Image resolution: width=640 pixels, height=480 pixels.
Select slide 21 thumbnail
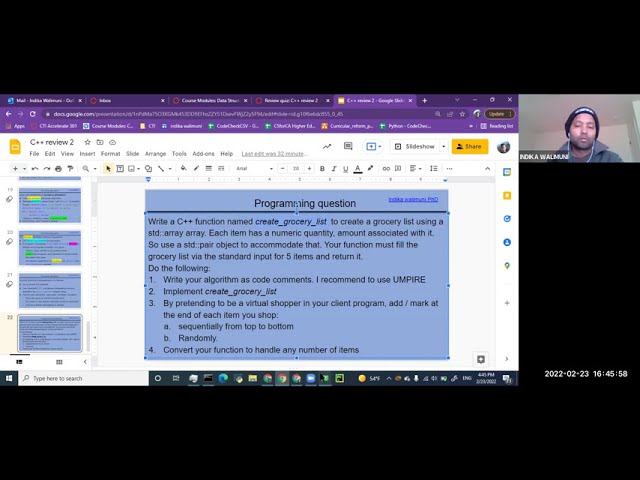coord(49,291)
